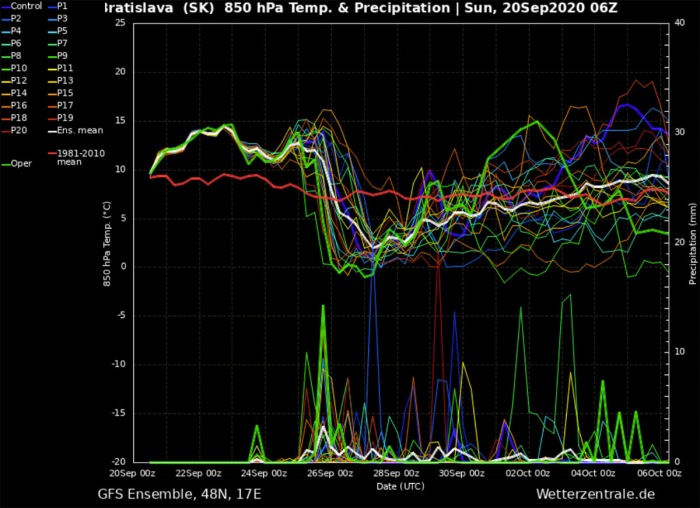
Task: Click the GFS Ensemble, 48N, 17E caption
Action: click(x=179, y=495)
